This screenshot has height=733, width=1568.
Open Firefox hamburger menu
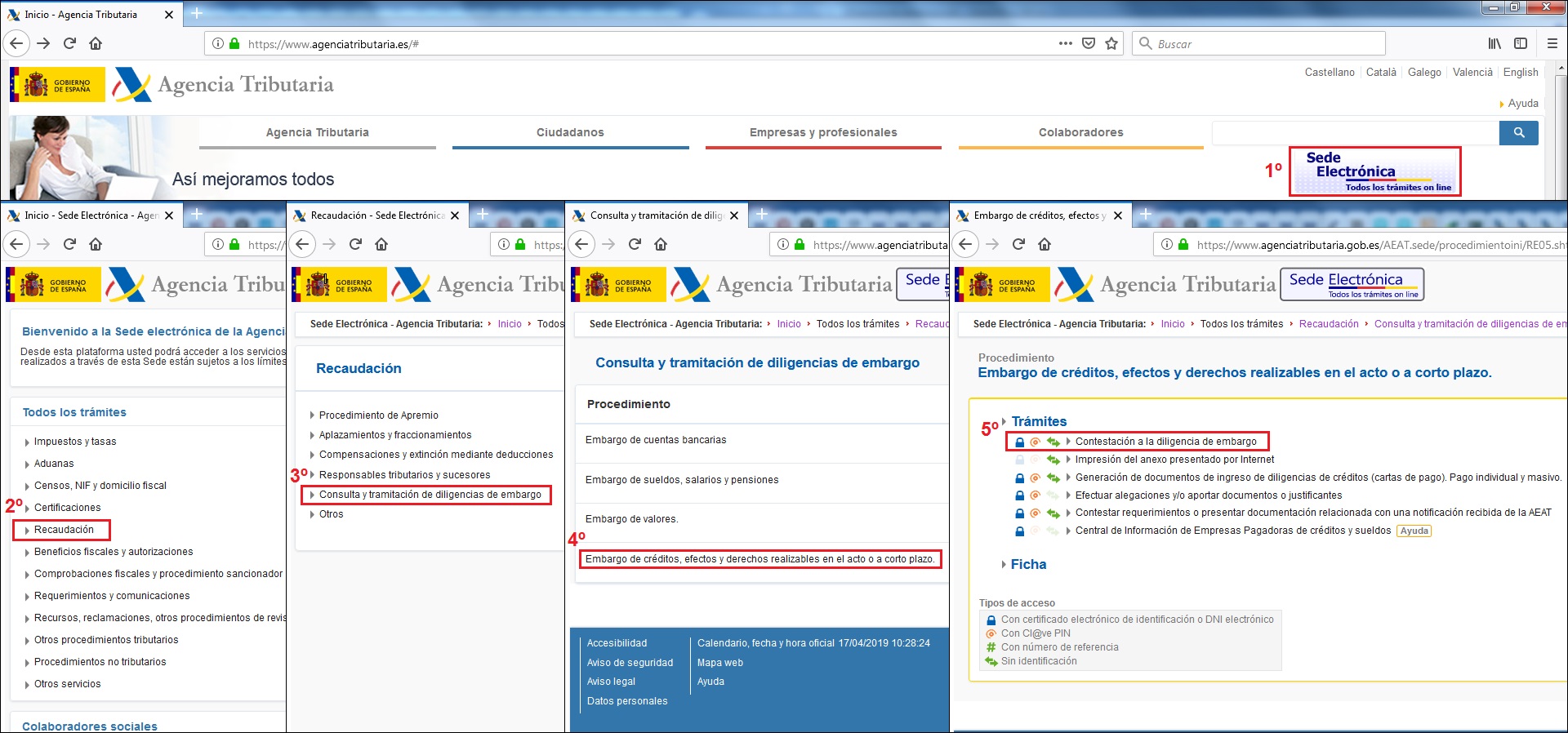[1552, 43]
